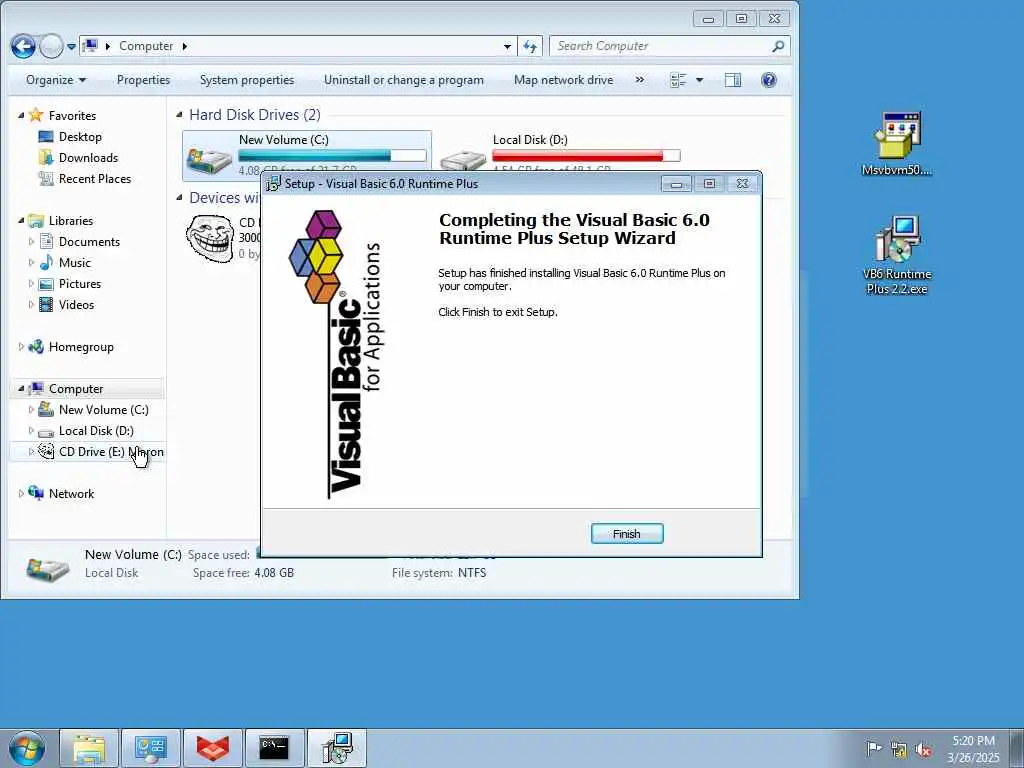1024x768 pixels.
Task: Click the Forward arrow in Explorer
Action: pyautogui.click(x=51, y=46)
